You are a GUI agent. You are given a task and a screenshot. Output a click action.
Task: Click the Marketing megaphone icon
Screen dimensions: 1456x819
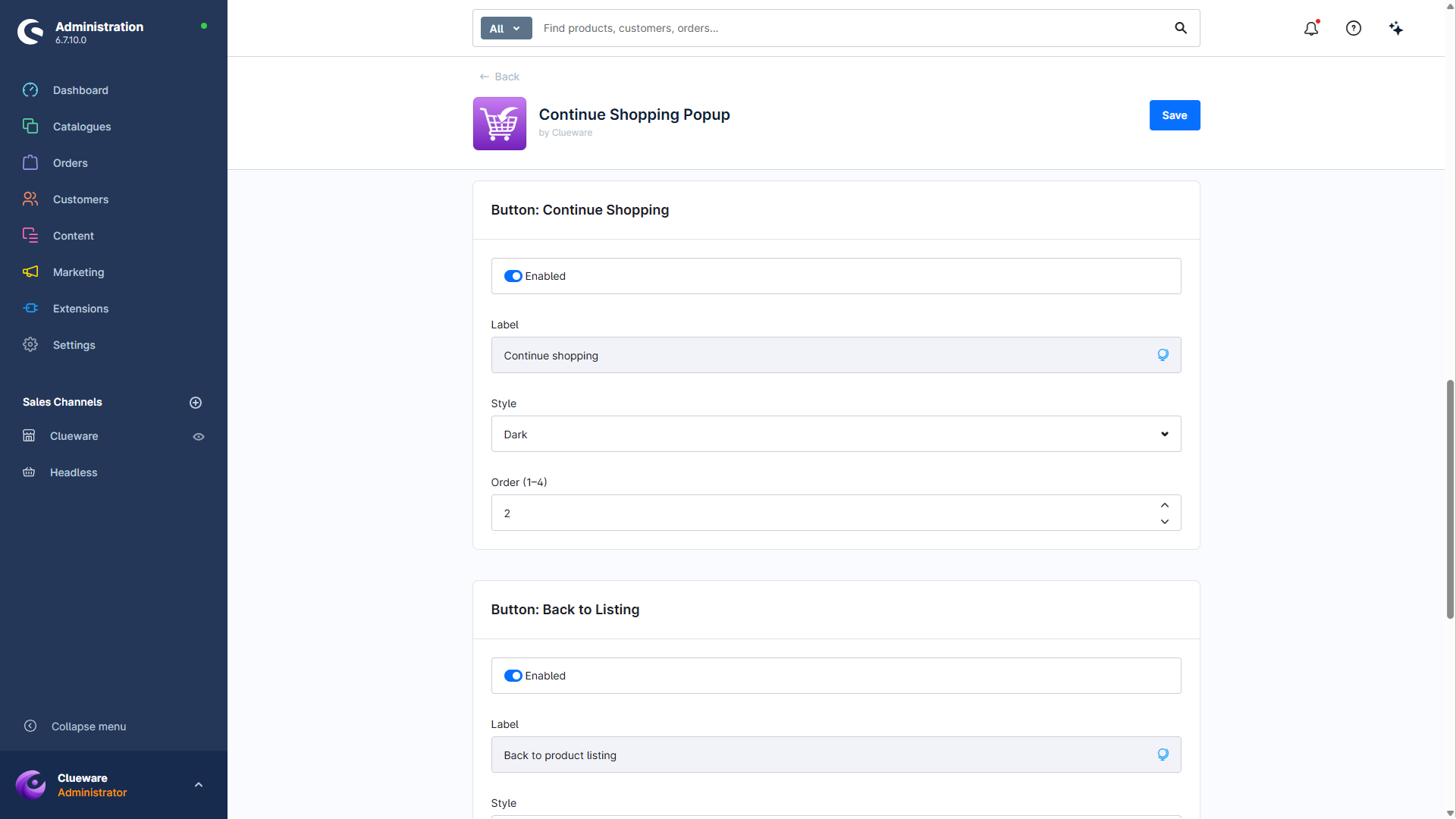(x=30, y=272)
